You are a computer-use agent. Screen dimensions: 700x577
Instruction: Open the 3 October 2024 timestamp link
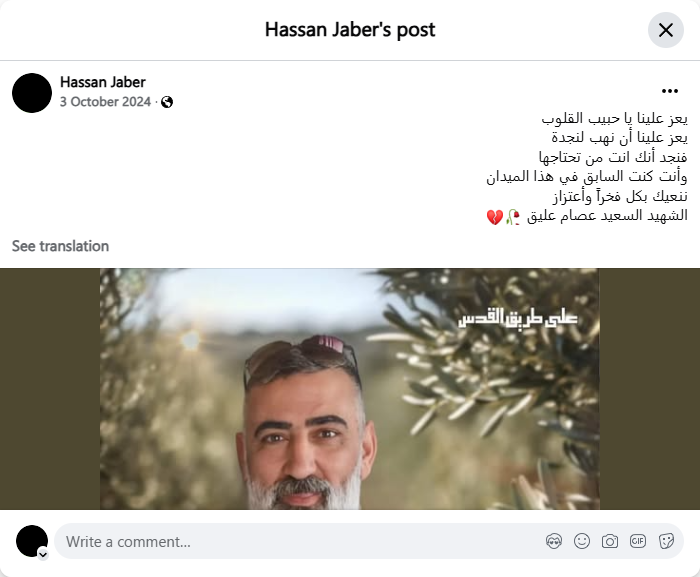click(x=105, y=102)
